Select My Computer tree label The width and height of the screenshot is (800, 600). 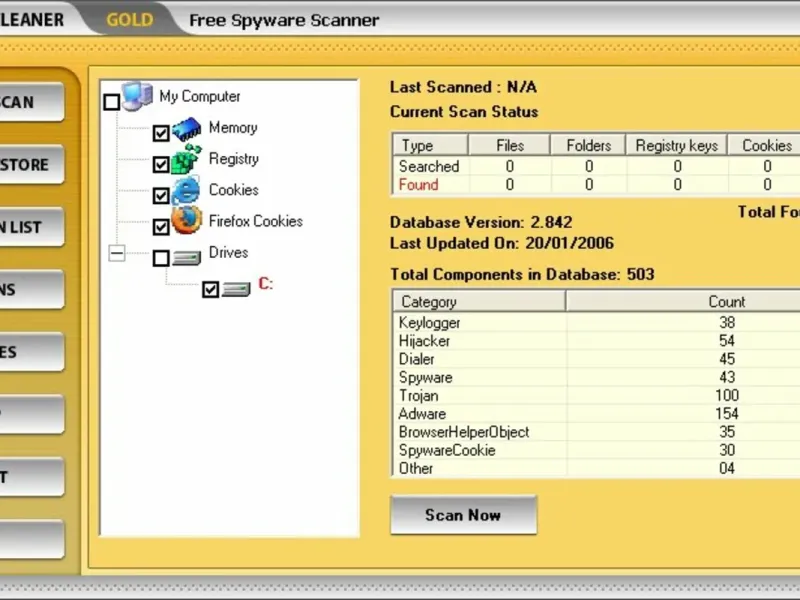(199, 96)
